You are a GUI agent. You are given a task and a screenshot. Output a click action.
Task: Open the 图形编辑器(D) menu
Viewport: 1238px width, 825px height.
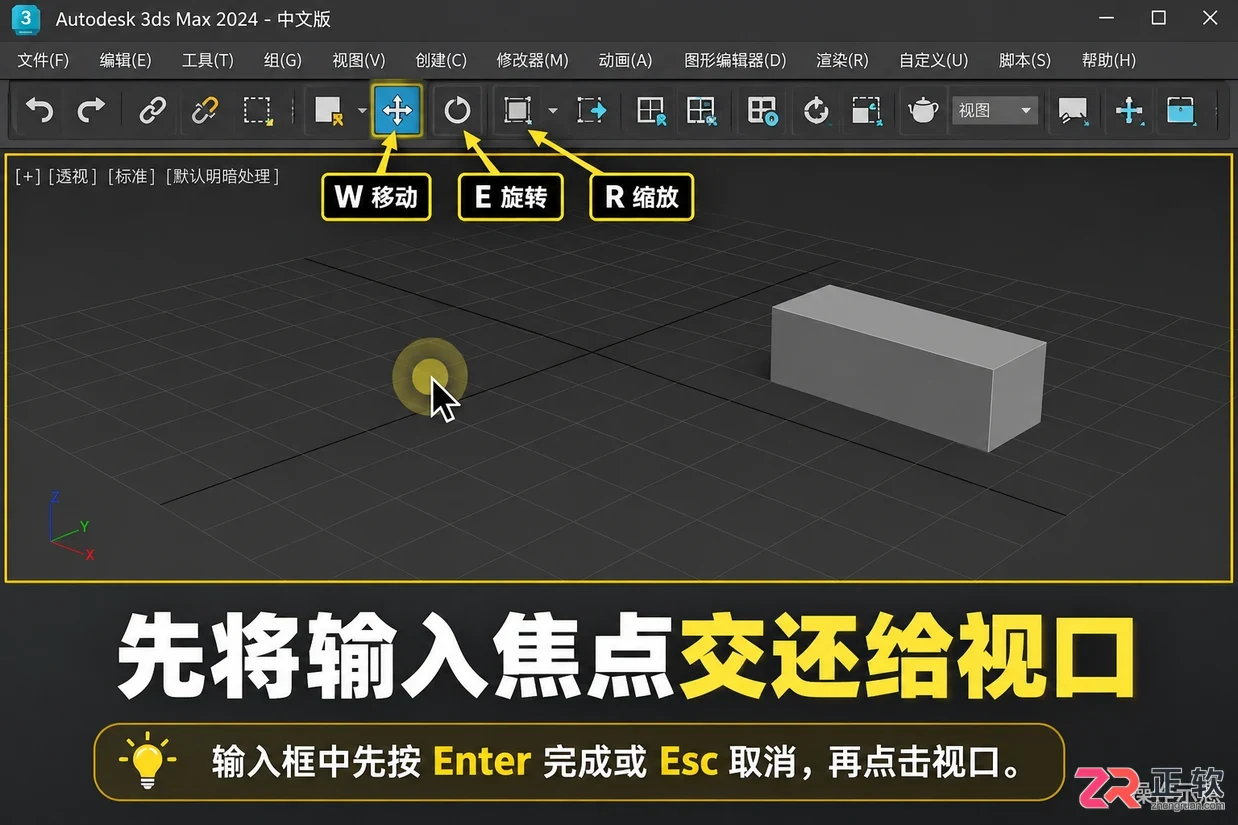pyautogui.click(x=735, y=60)
